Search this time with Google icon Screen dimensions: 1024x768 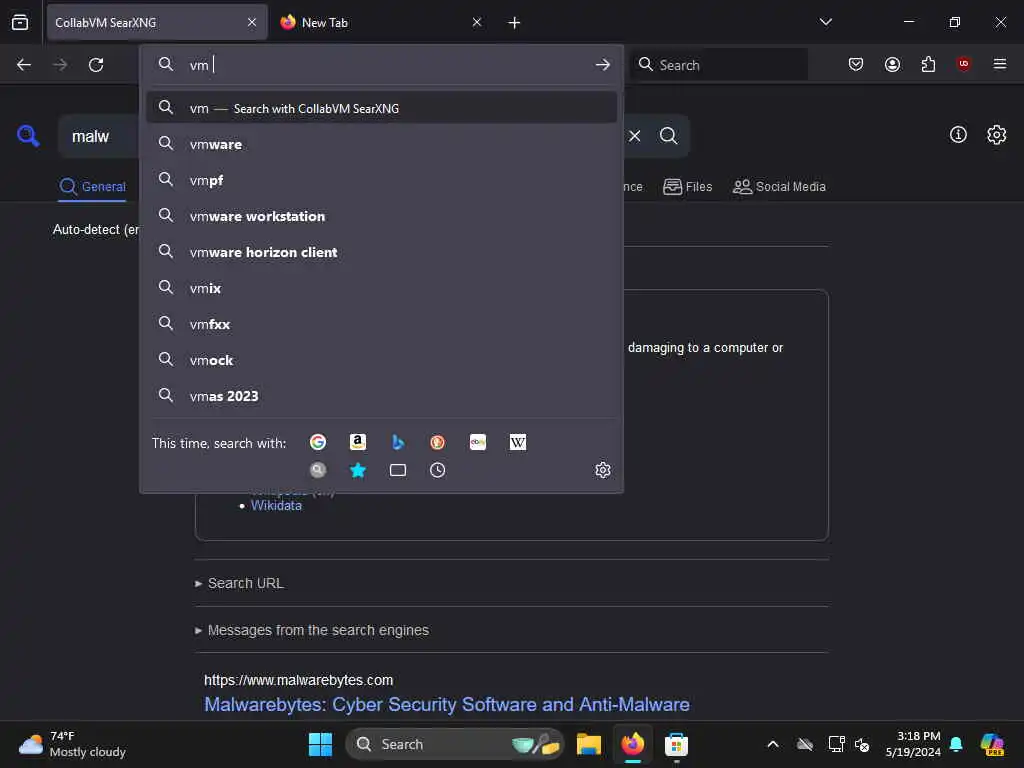tap(318, 442)
